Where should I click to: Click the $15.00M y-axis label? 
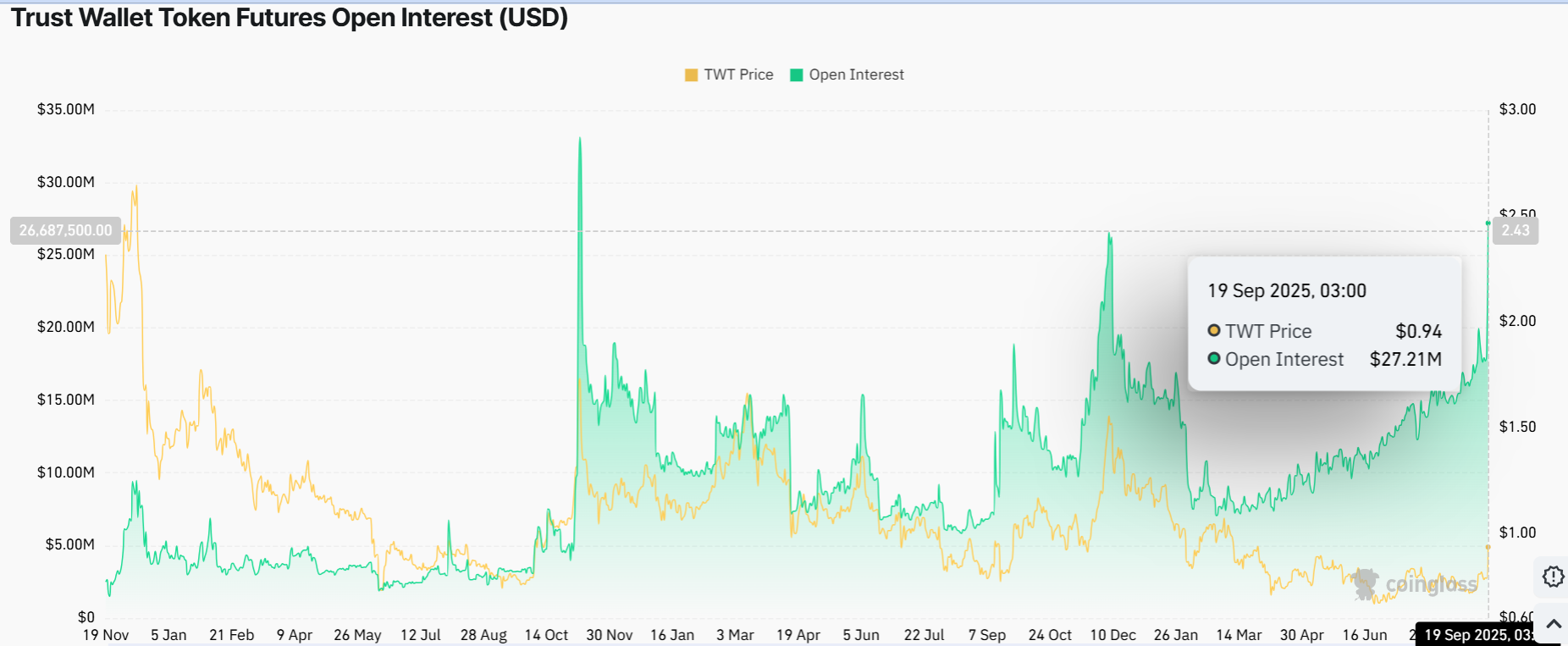click(66, 400)
